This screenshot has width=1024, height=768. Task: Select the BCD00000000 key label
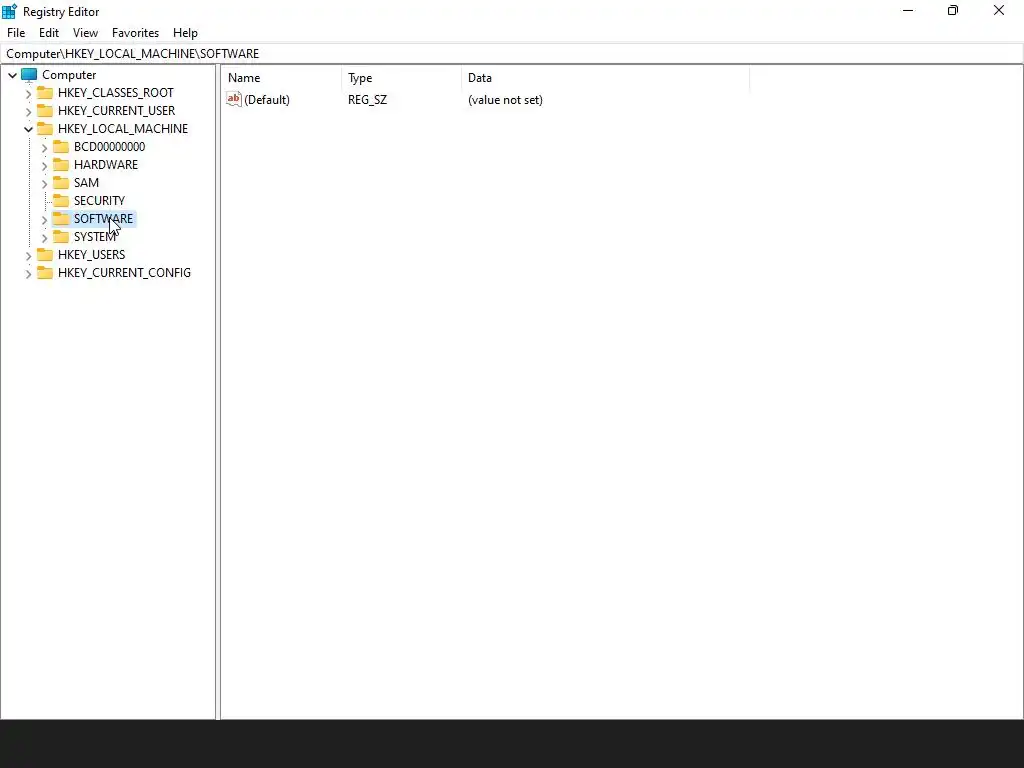109,146
